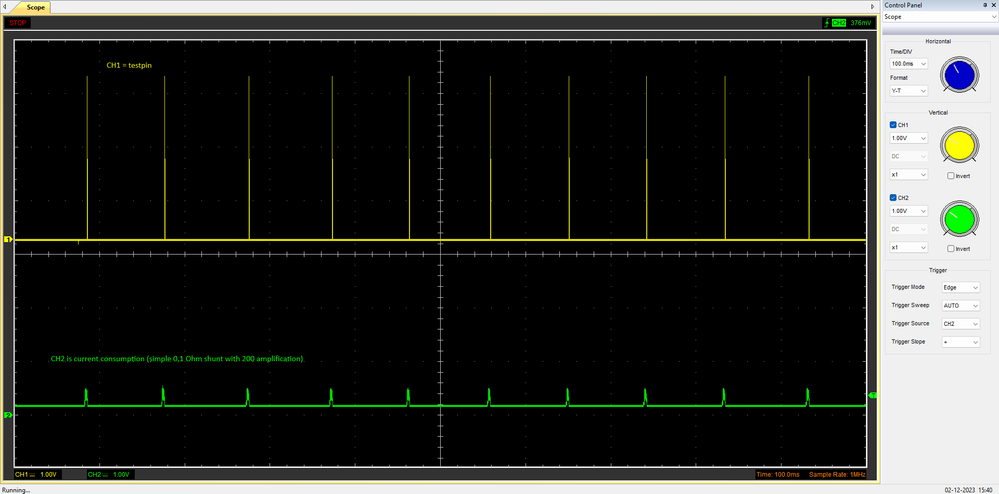The width and height of the screenshot is (999, 494).
Task: Click the Horizontal group label
Action: [x=938, y=41]
